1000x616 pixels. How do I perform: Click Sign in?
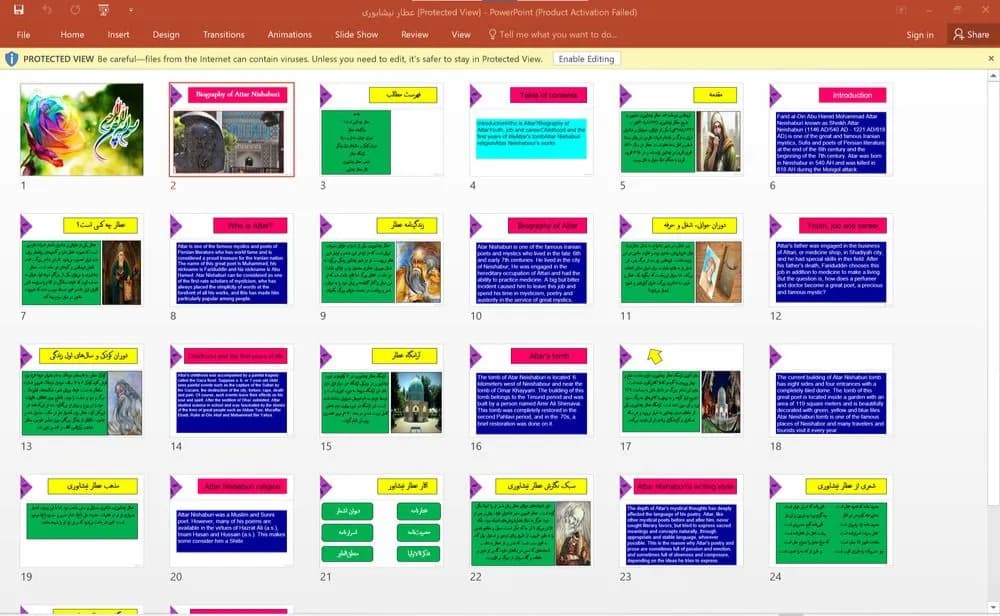pyautogui.click(x=920, y=34)
